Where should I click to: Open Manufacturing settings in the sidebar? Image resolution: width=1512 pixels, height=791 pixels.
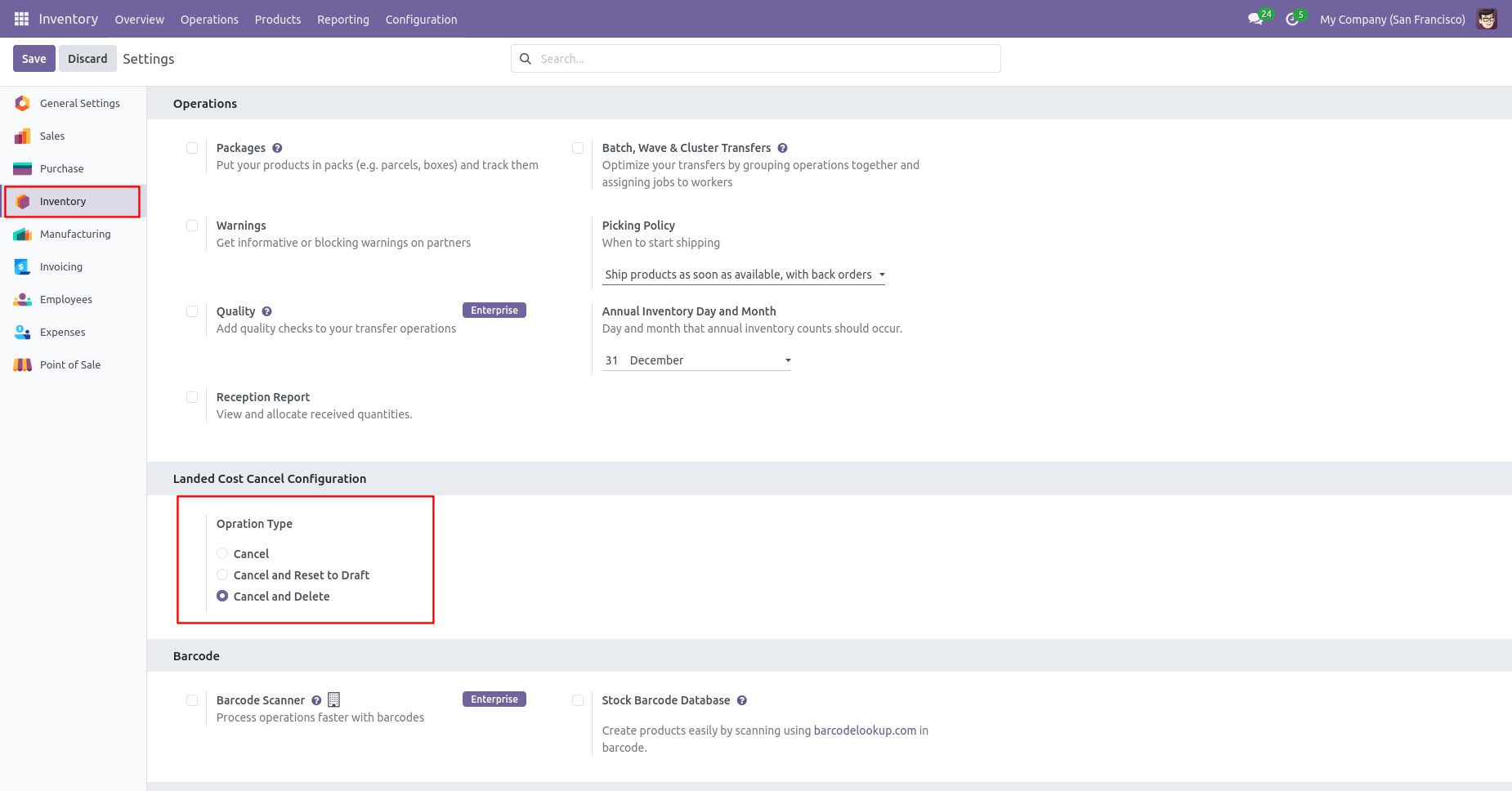point(74,234)
